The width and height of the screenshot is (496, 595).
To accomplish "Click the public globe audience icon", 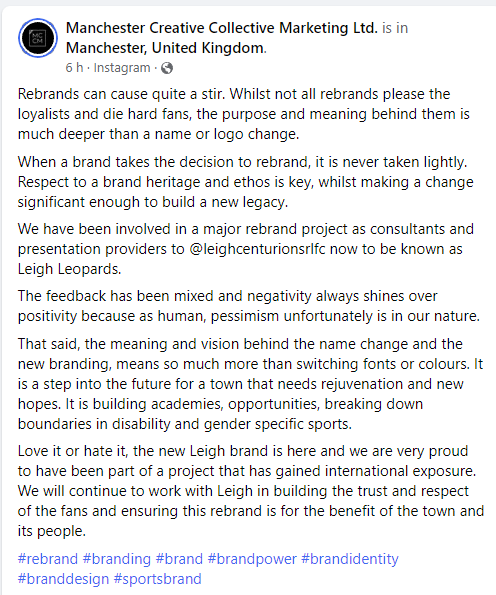I will tap(167, 68).
